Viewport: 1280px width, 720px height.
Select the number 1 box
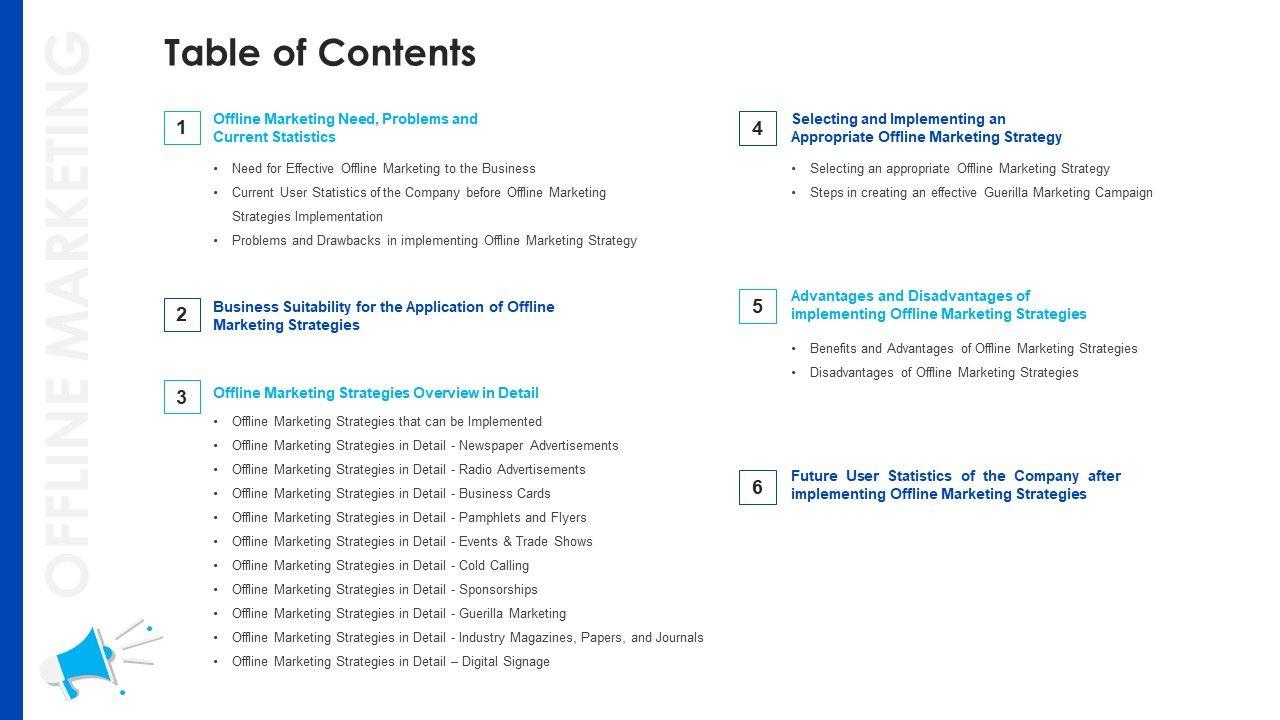[x=182, y=128]
